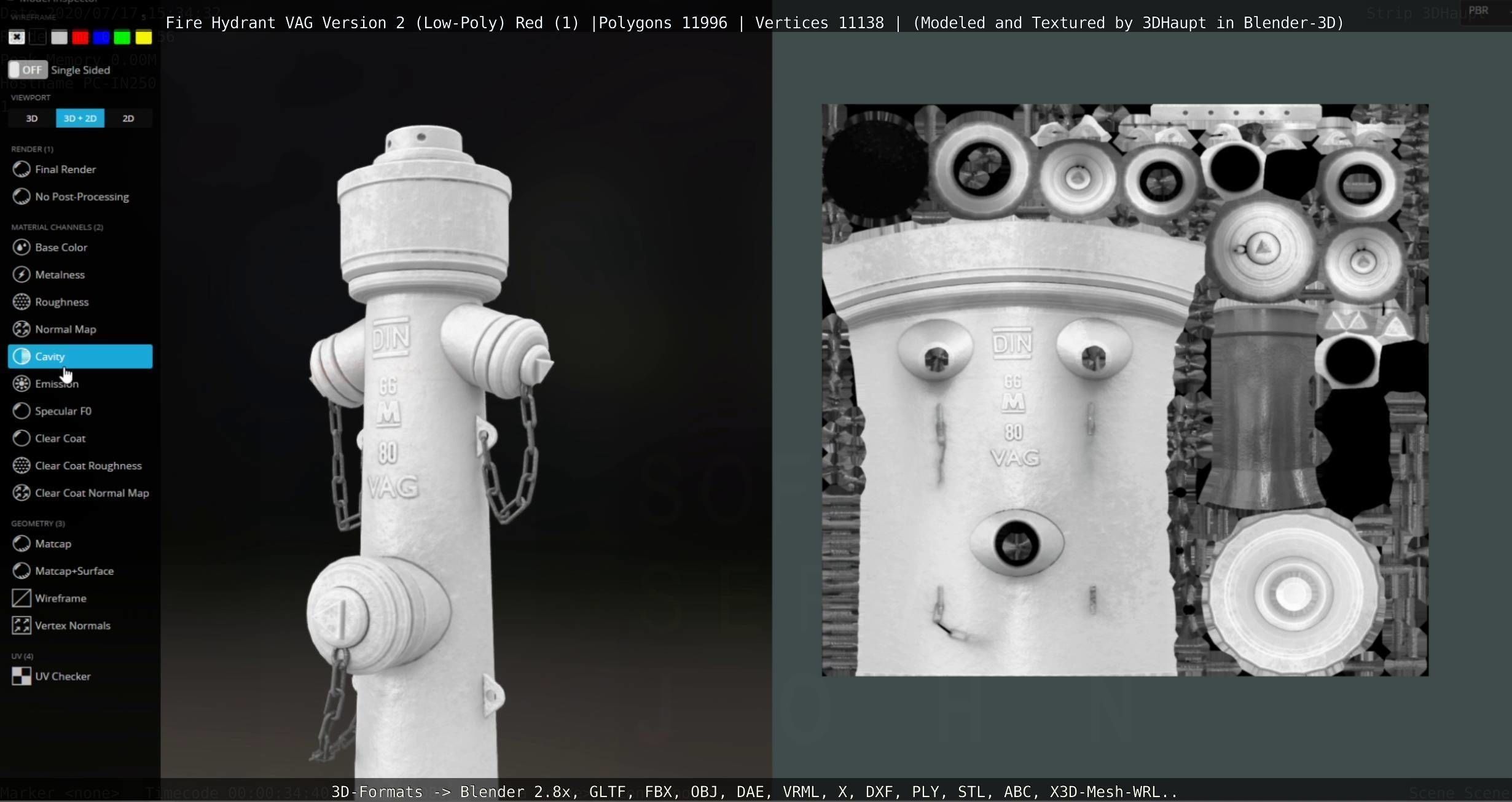Screen dimensions: 1512x802
Task: View the Roughness material channel
Action: tap(50, 302)
